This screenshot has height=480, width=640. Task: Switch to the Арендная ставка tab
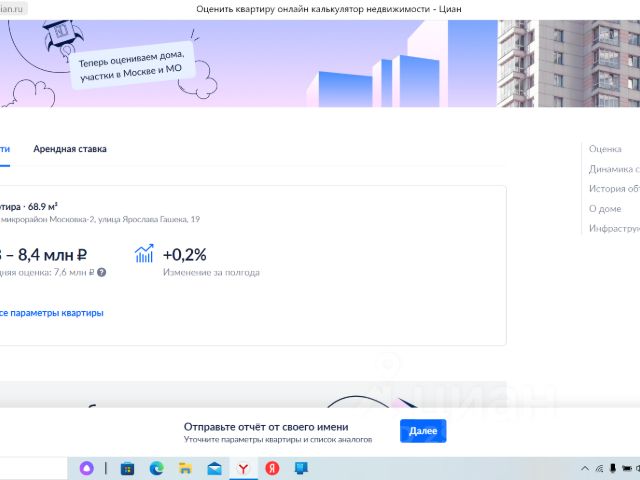tap(70, 149)
